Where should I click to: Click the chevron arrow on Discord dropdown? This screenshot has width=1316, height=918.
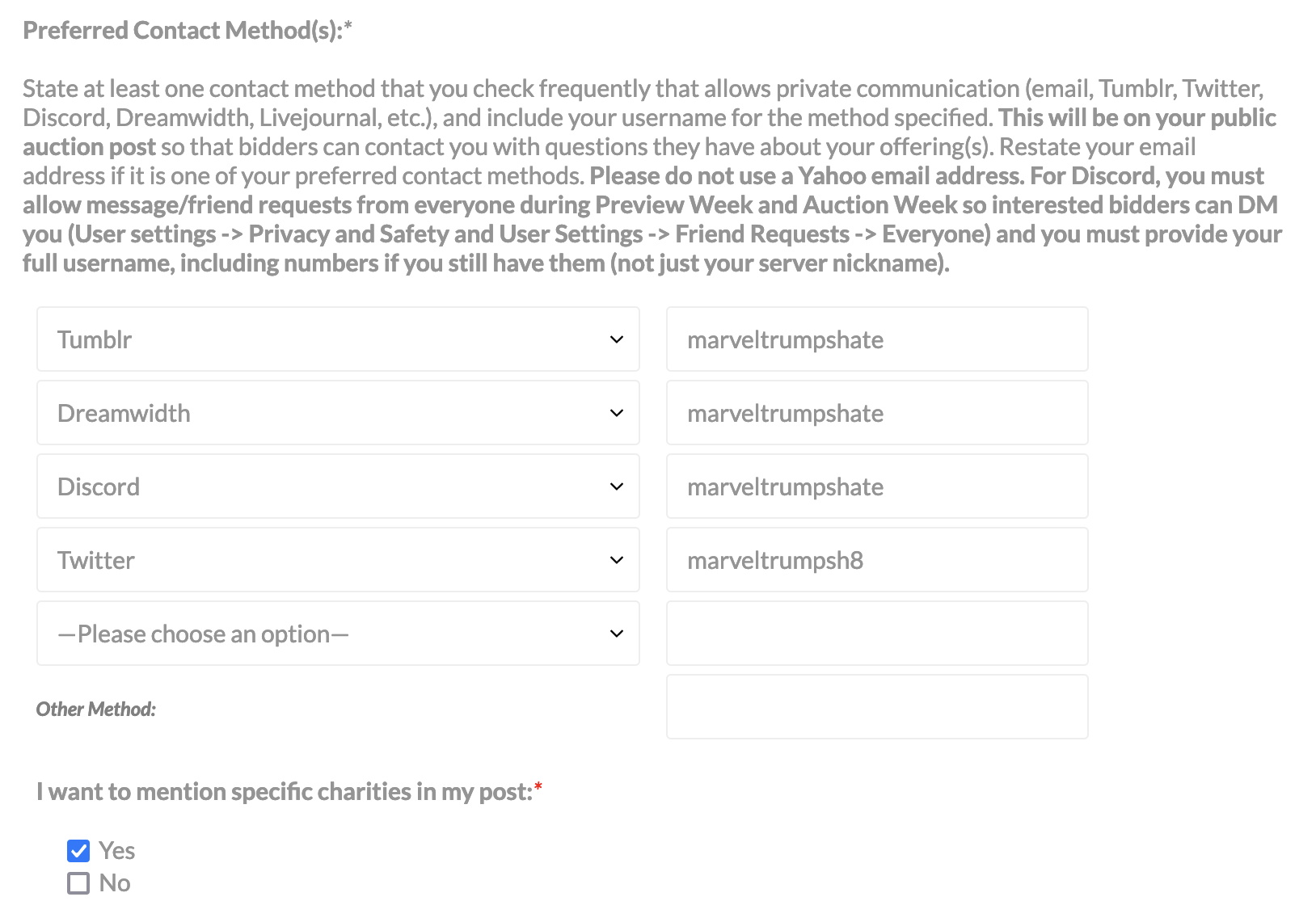coord(617,486)
